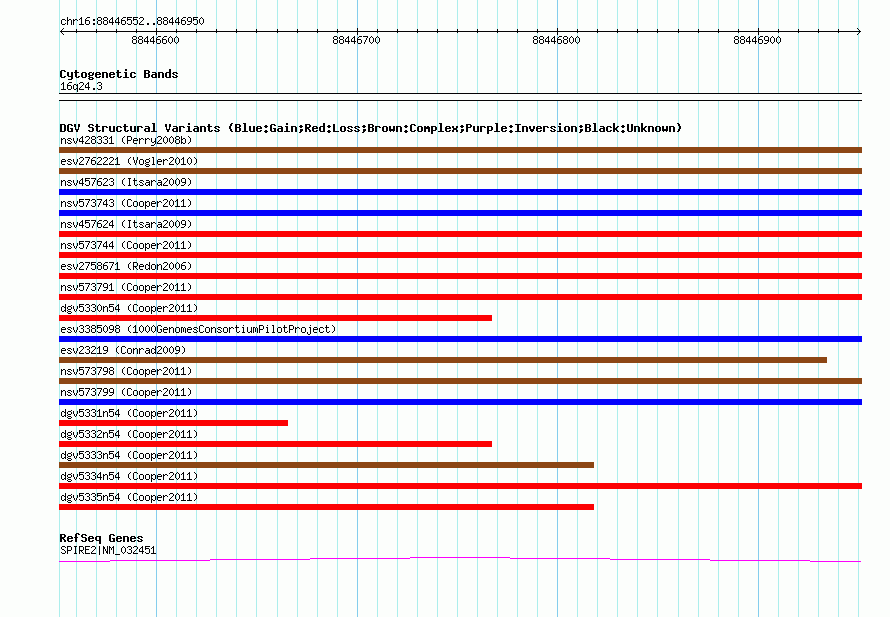Click ruler position label 88446900
Viewport: 890px width, 617px height.
pos(757,40)
